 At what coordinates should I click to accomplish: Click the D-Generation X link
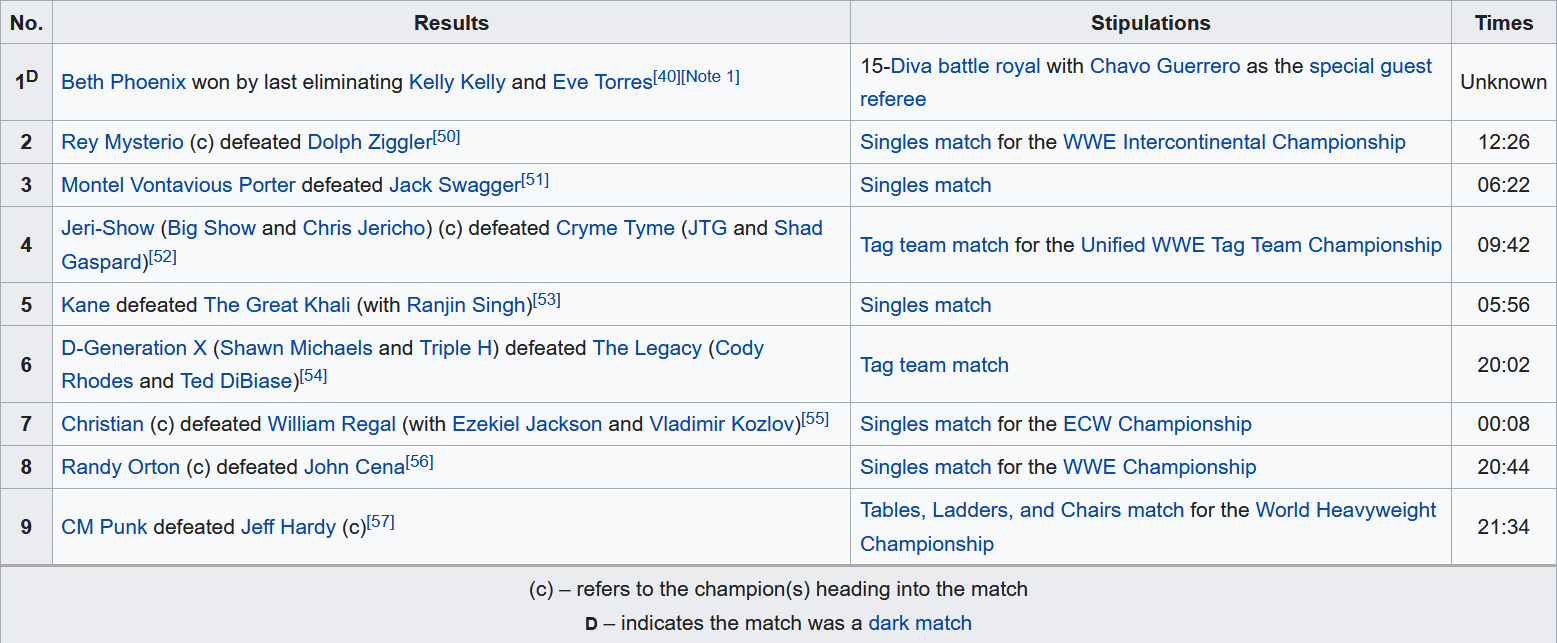[134, 348]
